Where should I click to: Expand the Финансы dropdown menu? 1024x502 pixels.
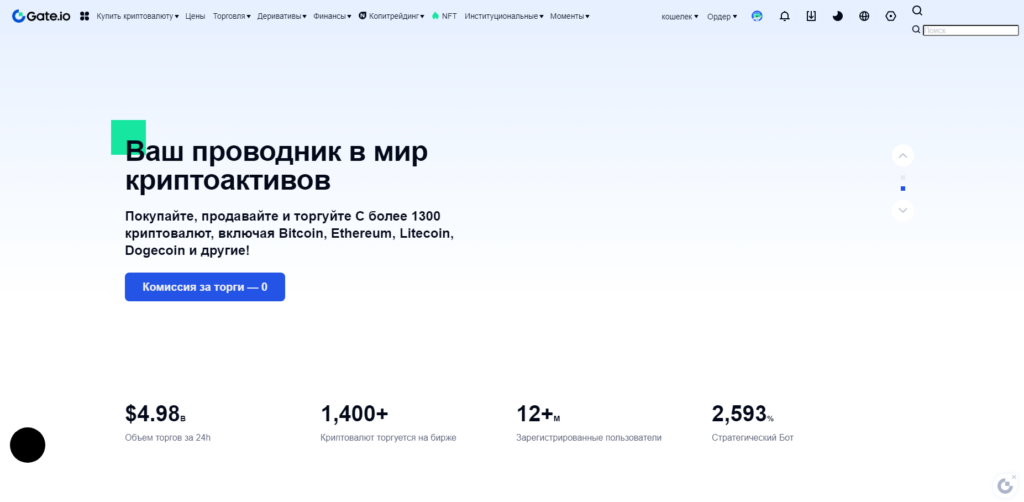(x=332, y=16)
